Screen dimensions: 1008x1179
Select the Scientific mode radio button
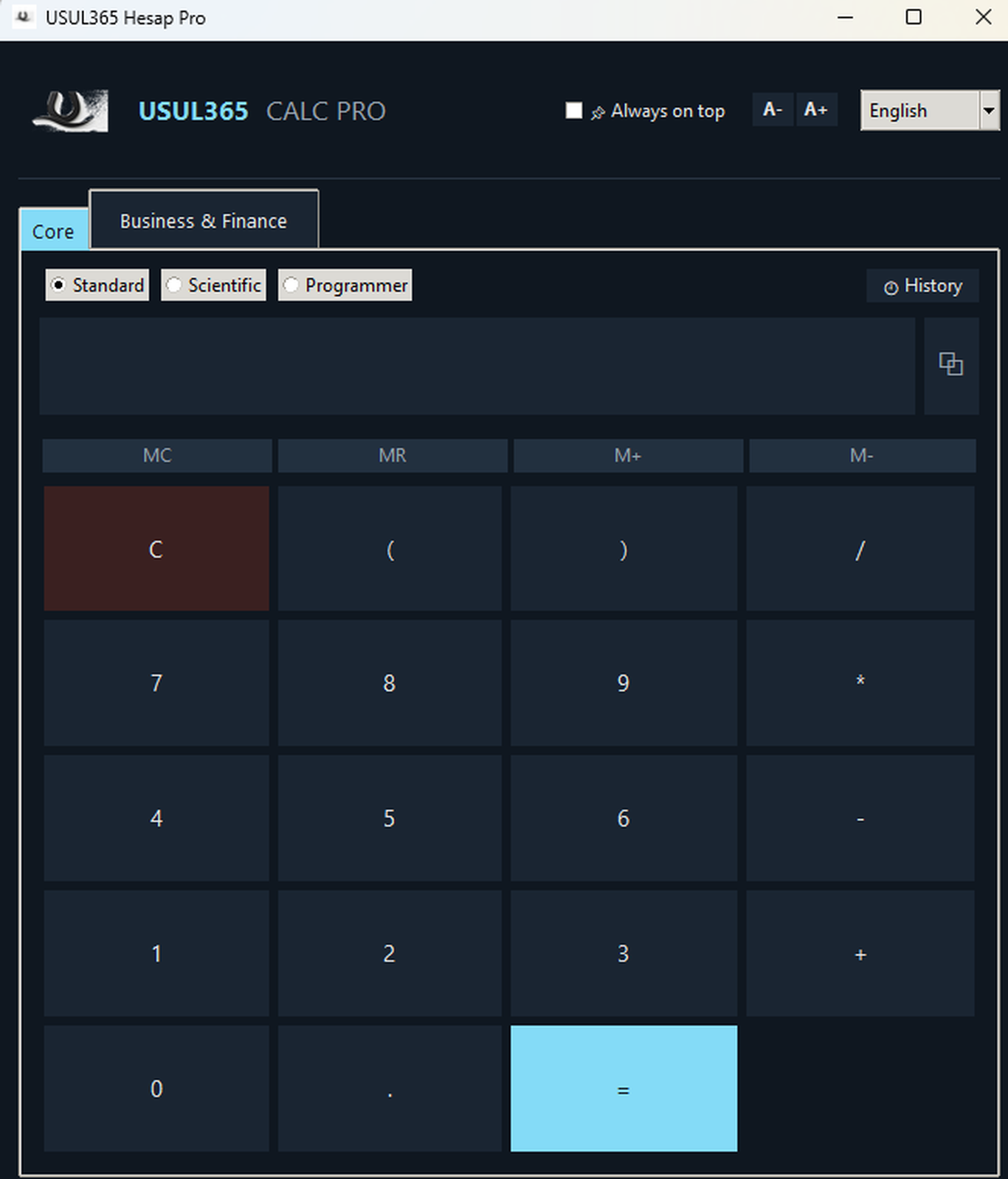[213, 285]
